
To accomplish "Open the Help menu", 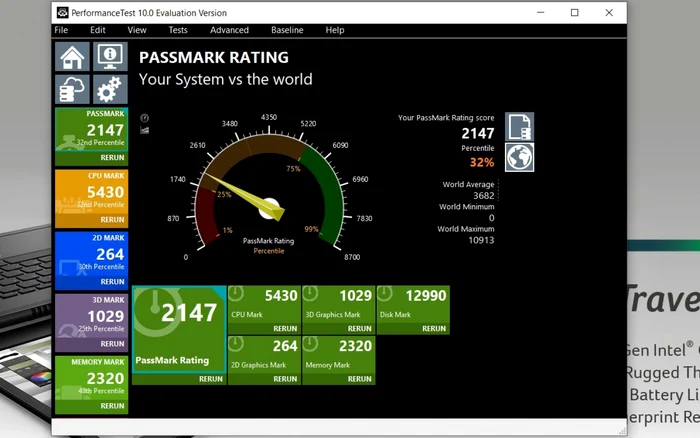I will tap(334, 30).
